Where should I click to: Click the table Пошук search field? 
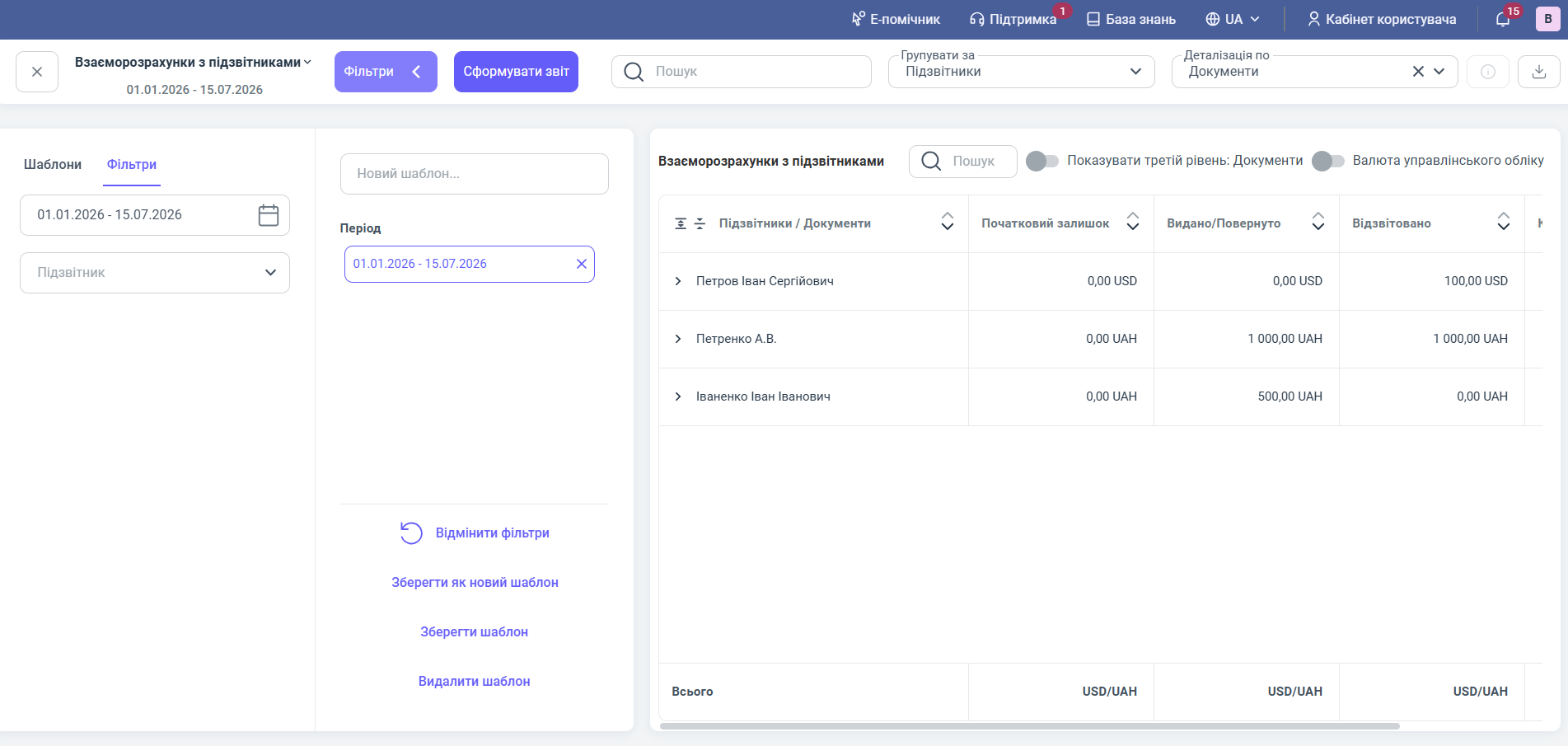pyautogui.click(x=963, y=161)
